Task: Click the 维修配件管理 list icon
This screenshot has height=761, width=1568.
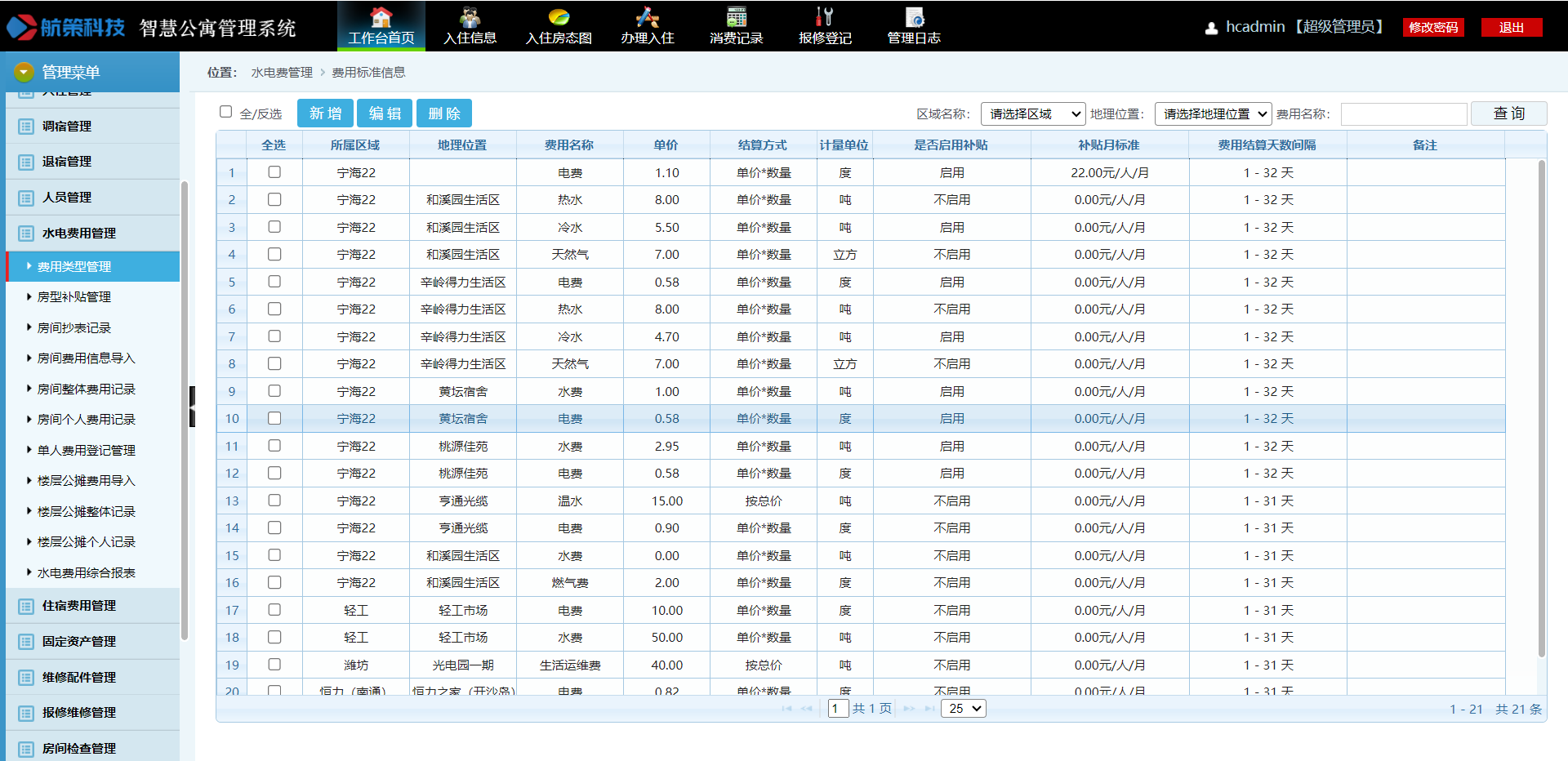Action: (x=26, y=678)
